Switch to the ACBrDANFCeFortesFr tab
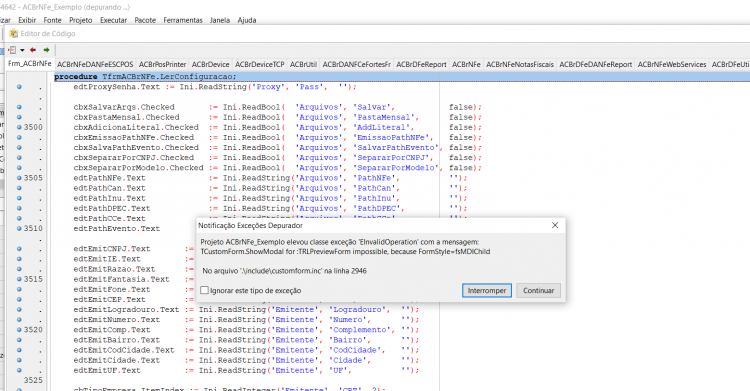 [x=356, y=64]
